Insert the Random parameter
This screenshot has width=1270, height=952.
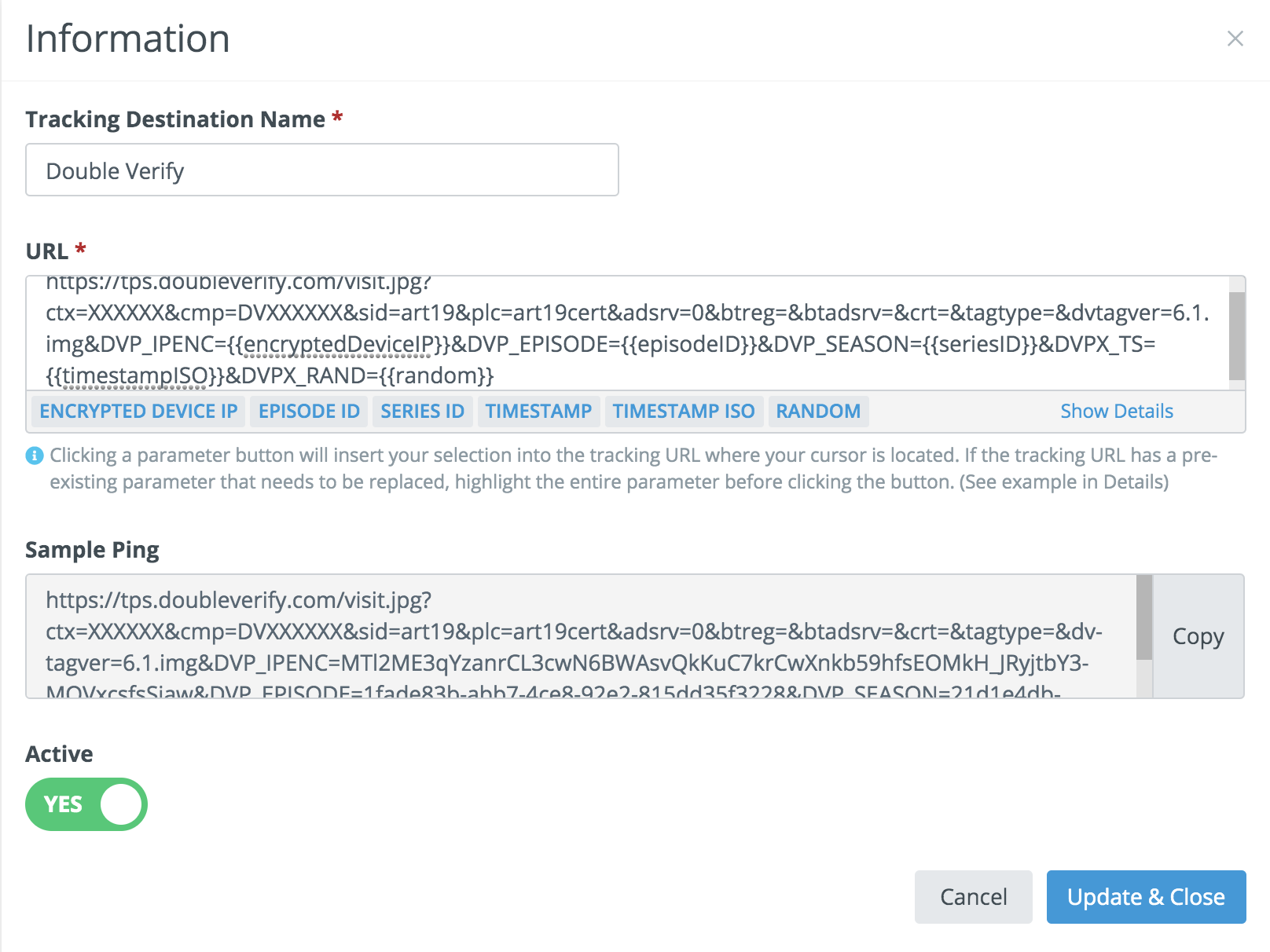click(x=818, y=412)
